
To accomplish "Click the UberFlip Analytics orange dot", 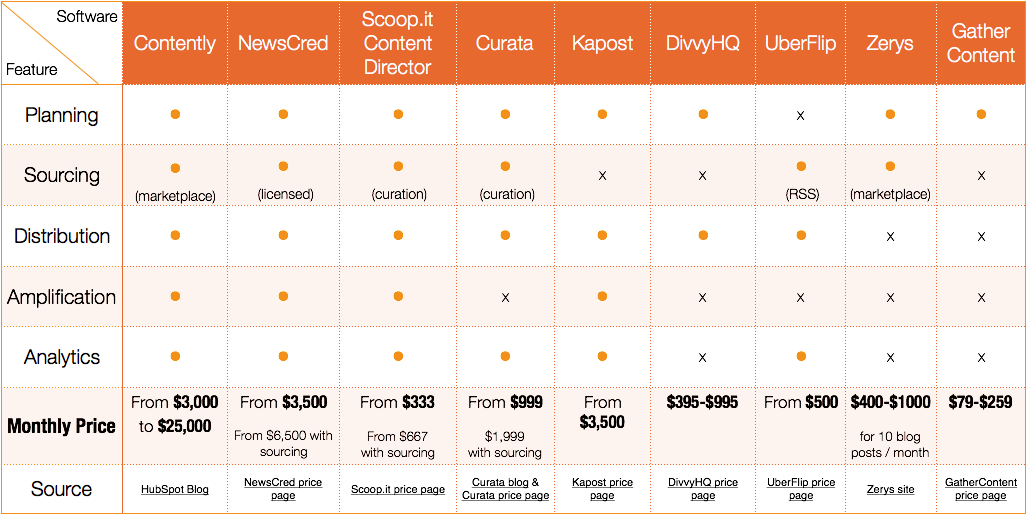I will point(801,357).
